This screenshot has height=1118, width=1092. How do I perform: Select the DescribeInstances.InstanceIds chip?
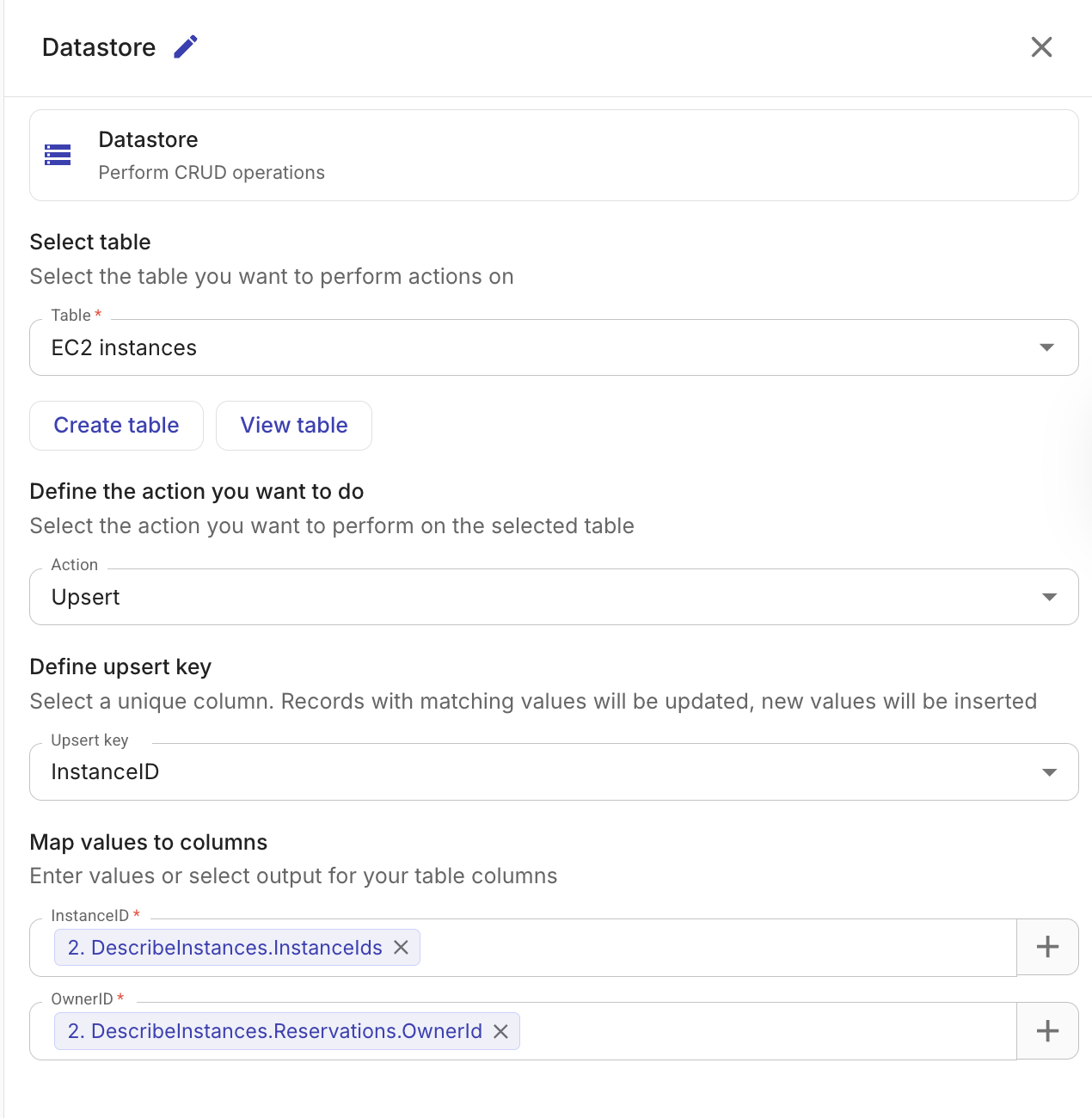pyautogui.click(x=225, y=948)
